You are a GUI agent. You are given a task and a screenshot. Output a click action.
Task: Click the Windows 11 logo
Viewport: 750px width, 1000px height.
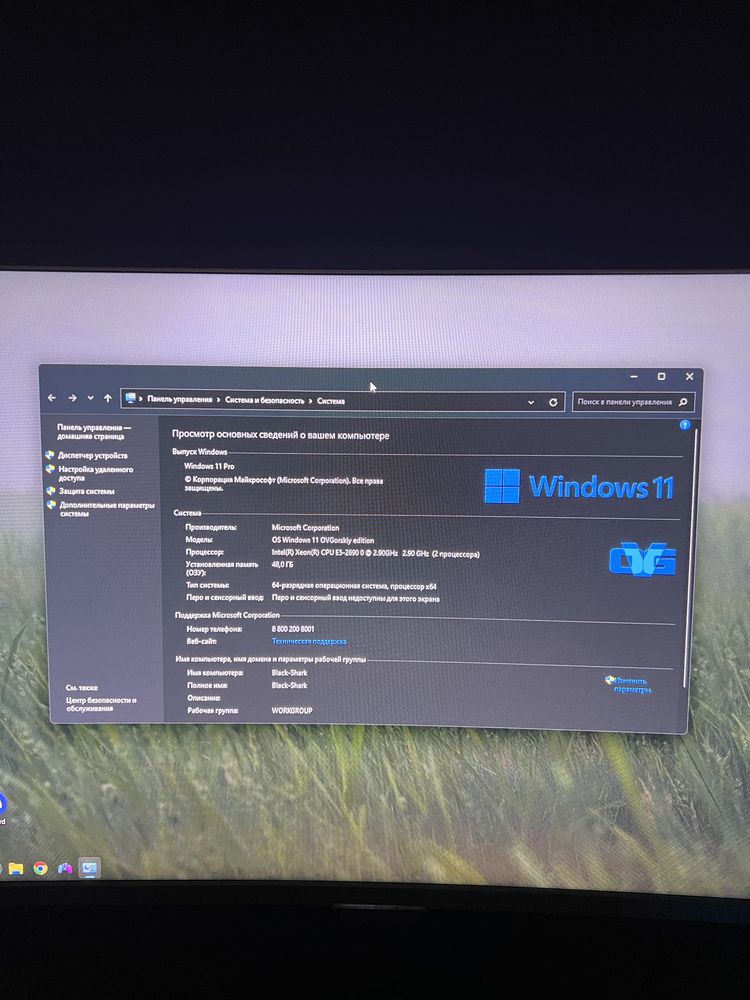[x=578, y=487]
